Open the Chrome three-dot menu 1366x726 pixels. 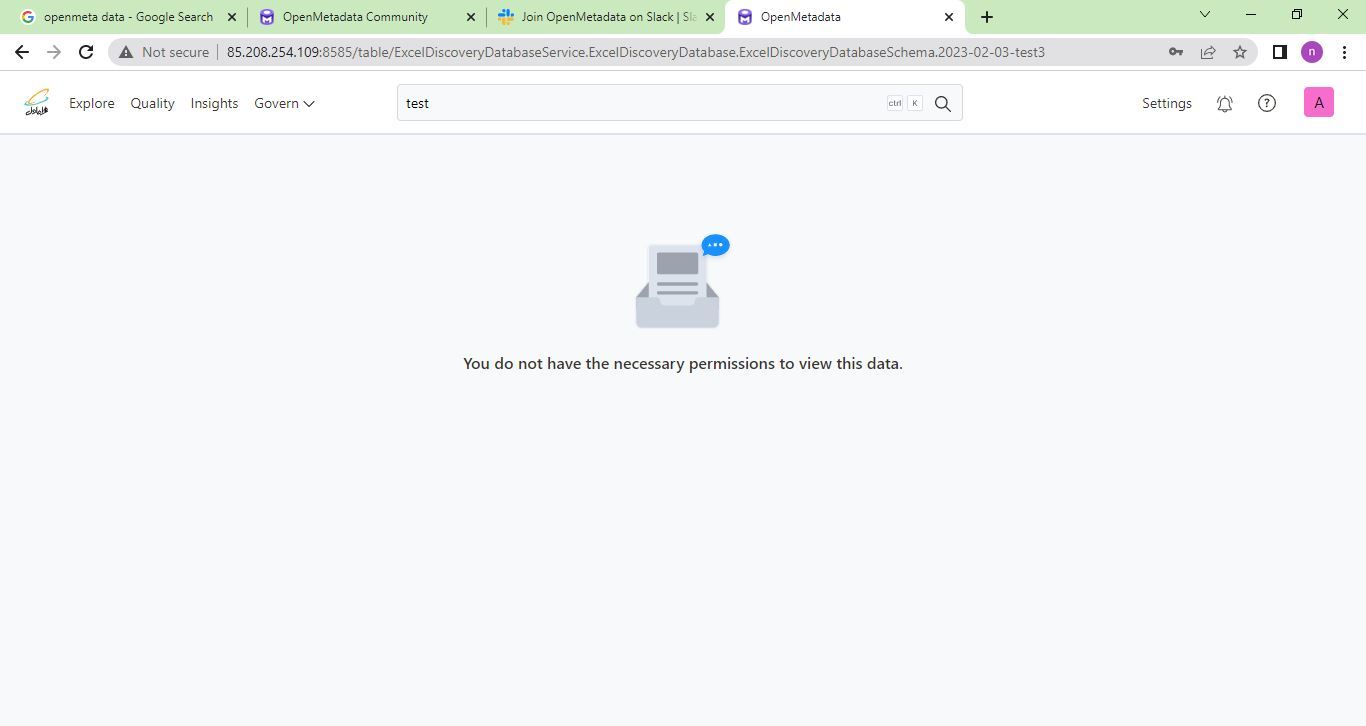point(1345,52)
